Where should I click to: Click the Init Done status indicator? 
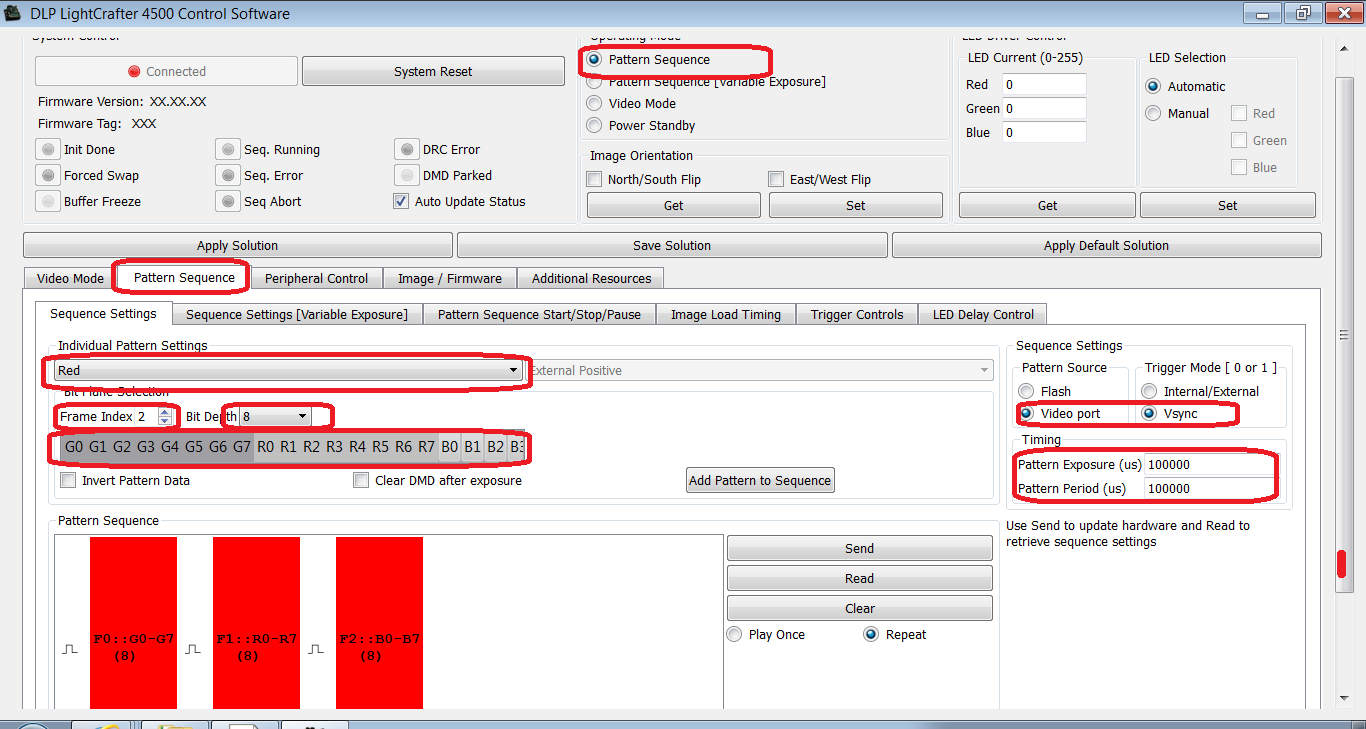click(48, 150)
